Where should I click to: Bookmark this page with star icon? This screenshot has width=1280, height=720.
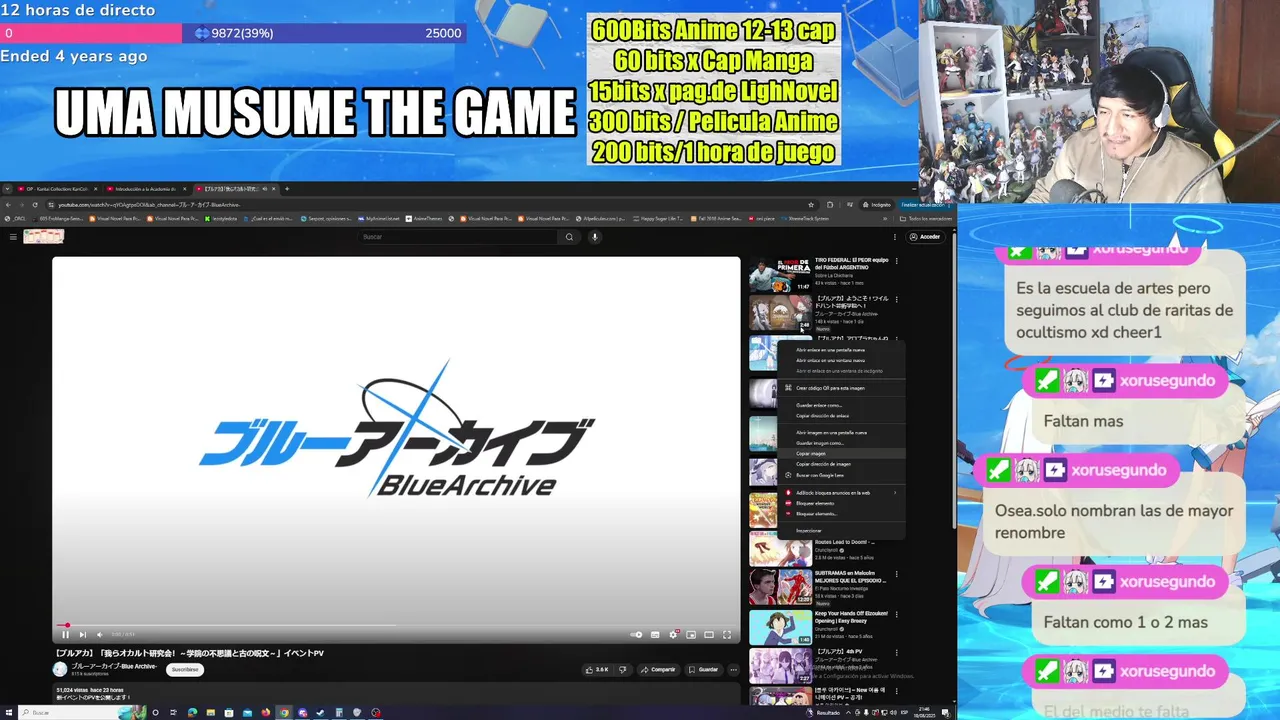(811, 204)
